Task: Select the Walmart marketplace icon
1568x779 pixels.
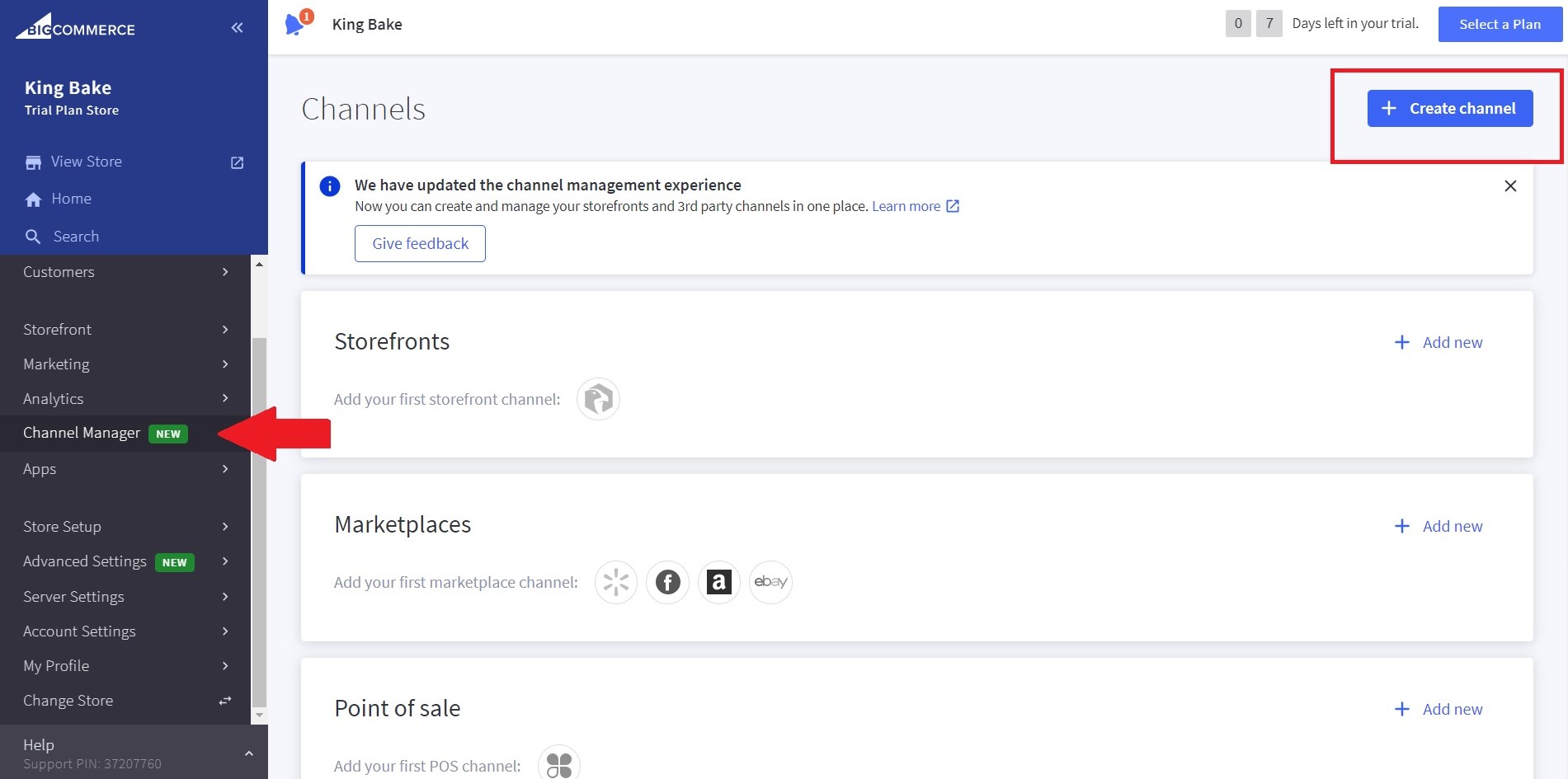Action: [616, 583]
